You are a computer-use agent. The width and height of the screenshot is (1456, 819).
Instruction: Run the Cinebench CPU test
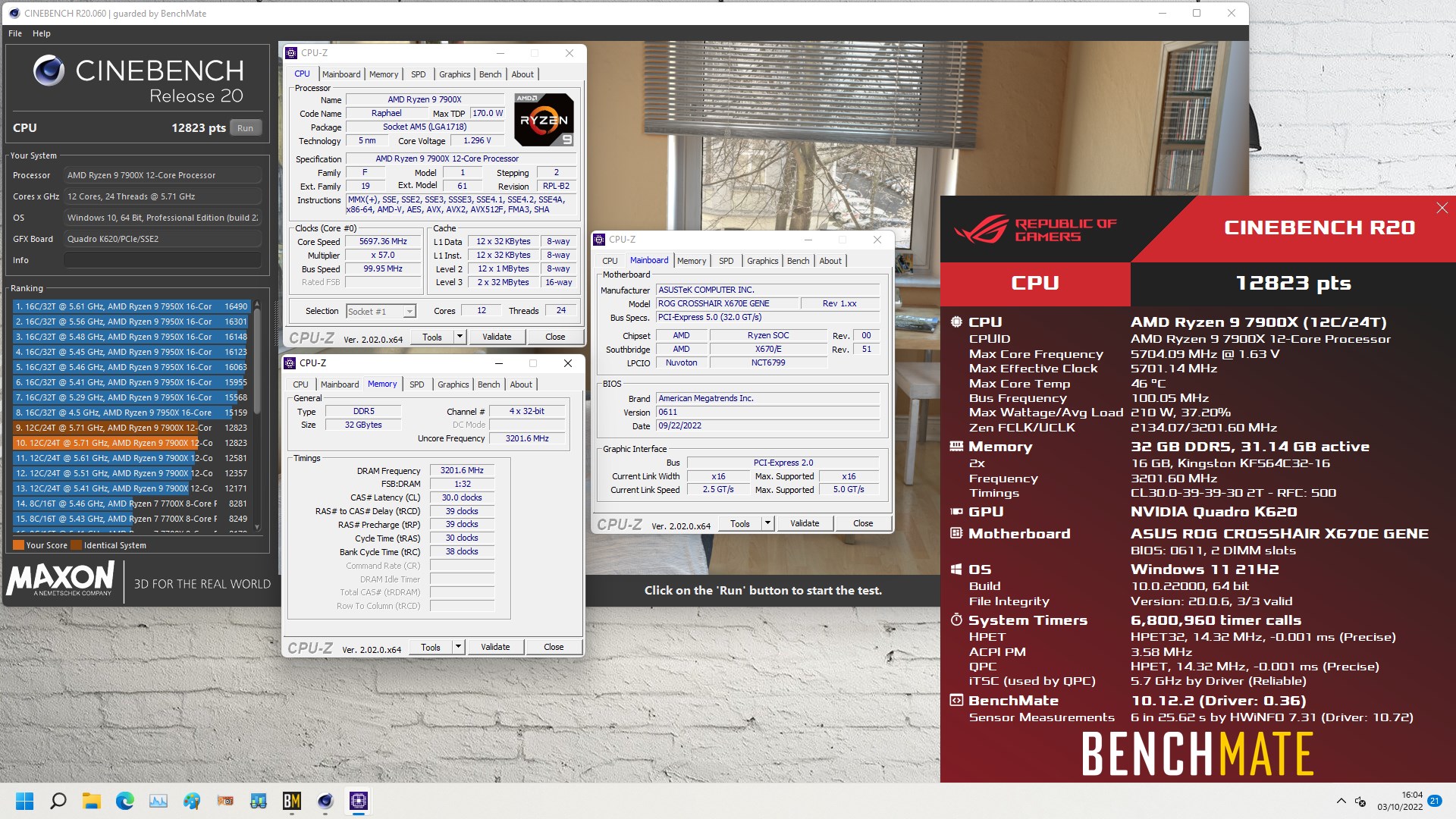(245, 127)
